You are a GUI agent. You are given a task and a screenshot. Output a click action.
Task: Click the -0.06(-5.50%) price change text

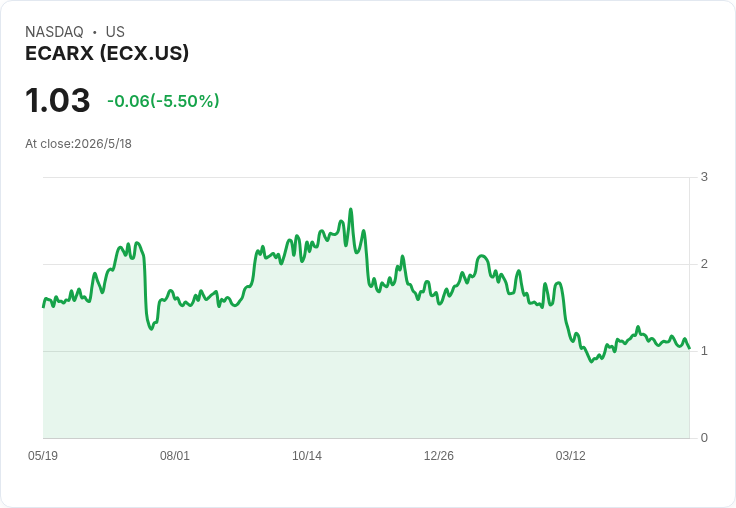[163, 101]
